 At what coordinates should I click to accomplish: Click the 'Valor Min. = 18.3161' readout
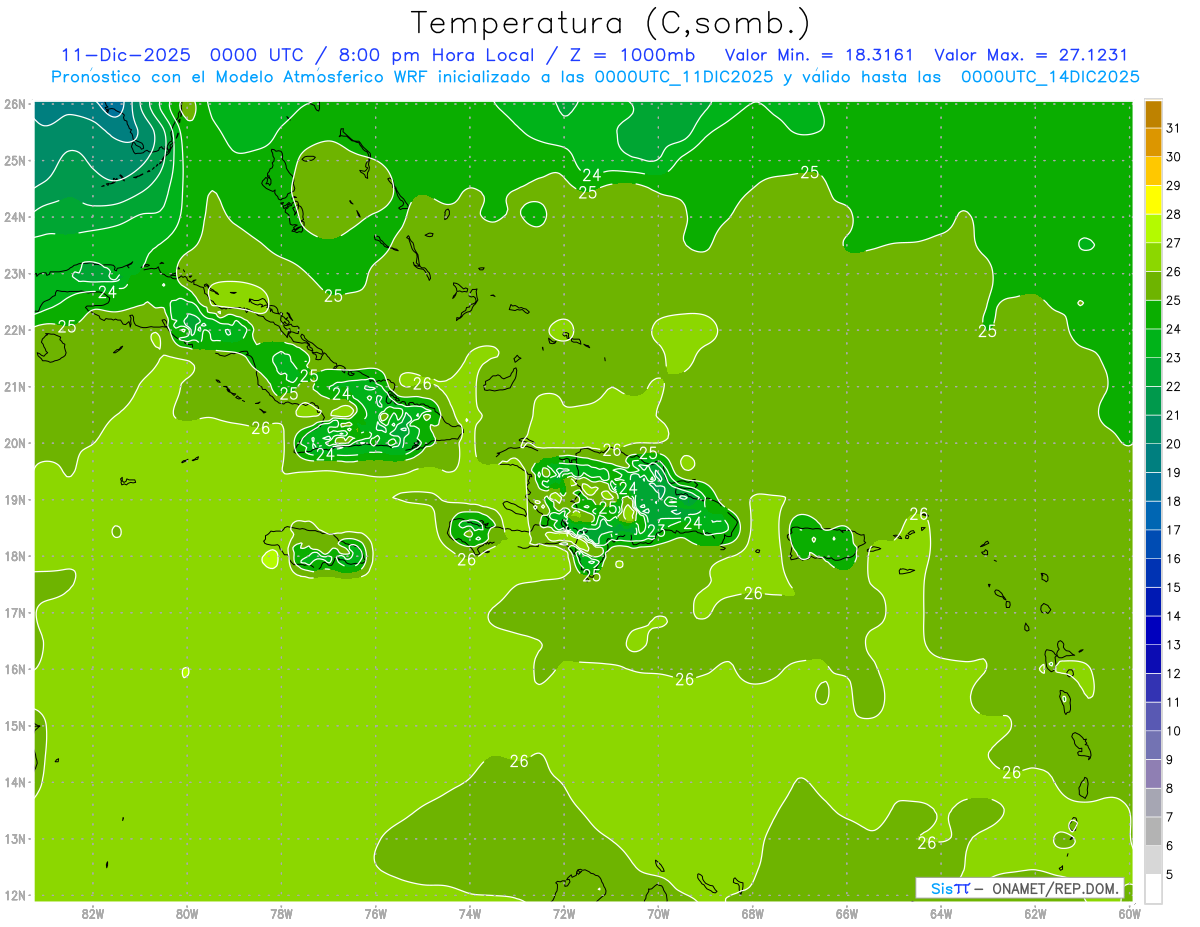click(x=819, y=55)
